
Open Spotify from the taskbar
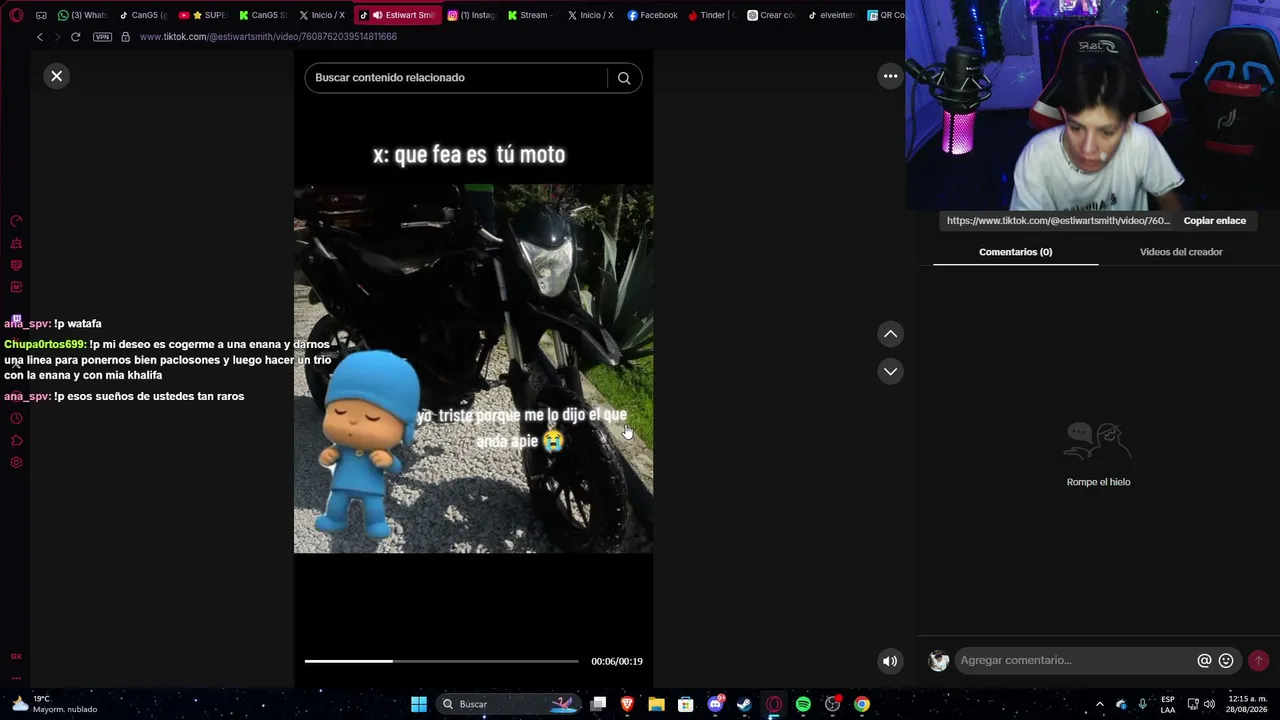pos(803,704)
